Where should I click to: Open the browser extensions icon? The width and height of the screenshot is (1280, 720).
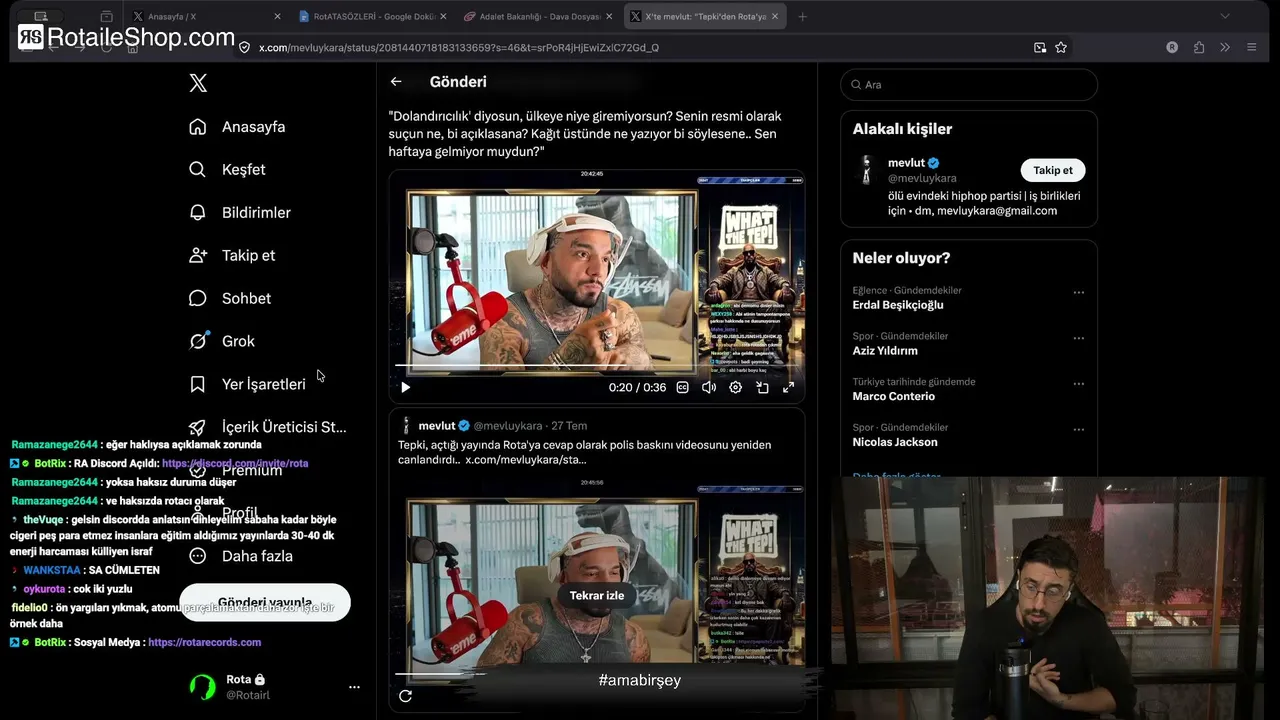pyautogui.click(x=1199, y=47)
